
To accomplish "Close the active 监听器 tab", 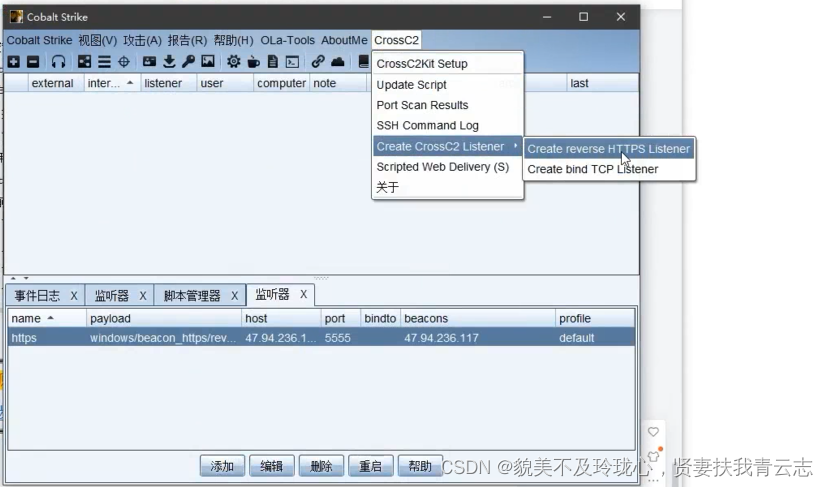I will 304,294.
